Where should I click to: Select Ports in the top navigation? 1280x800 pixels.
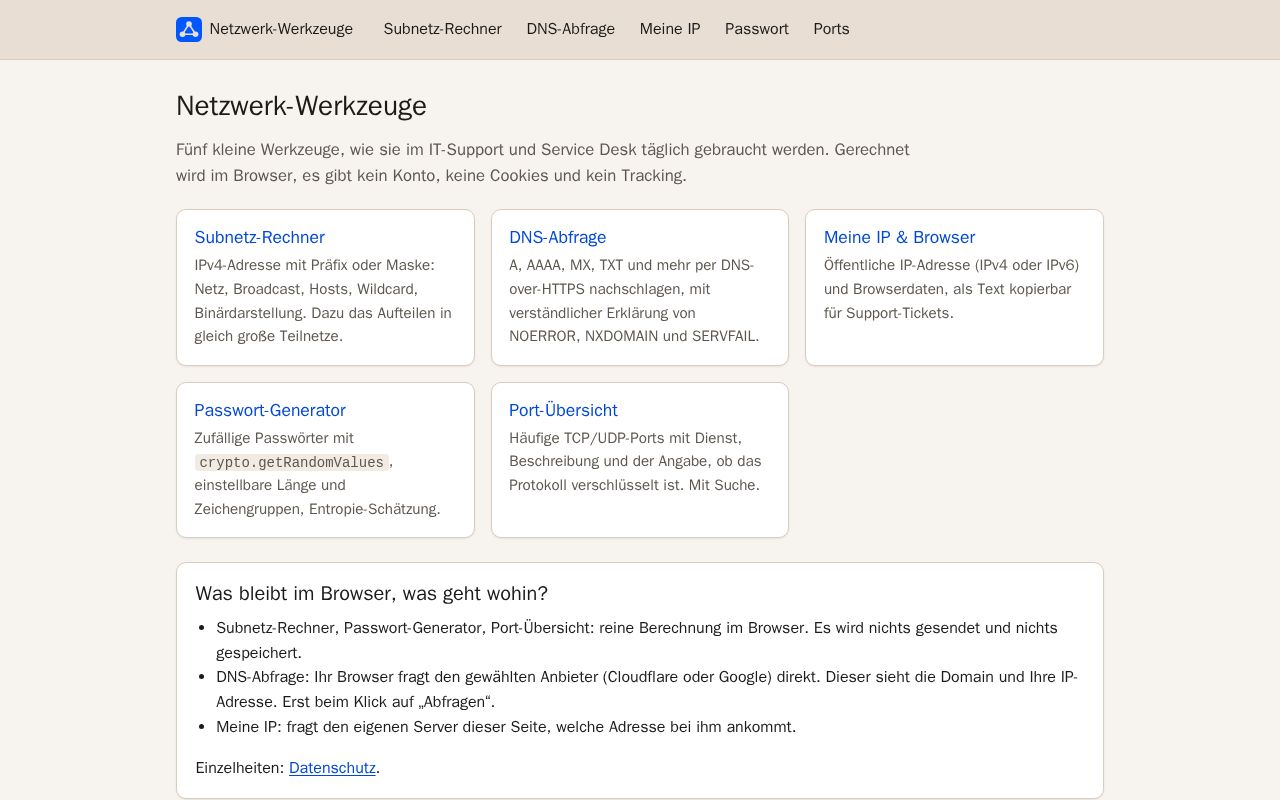[831, 29]
